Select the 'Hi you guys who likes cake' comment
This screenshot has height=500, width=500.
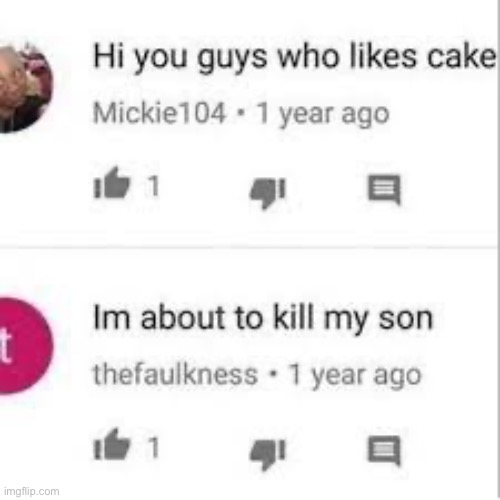pos(294,58)
